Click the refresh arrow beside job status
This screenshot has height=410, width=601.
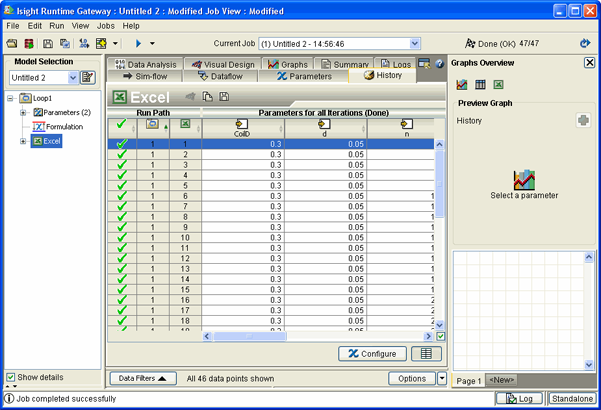click(585, 44)
